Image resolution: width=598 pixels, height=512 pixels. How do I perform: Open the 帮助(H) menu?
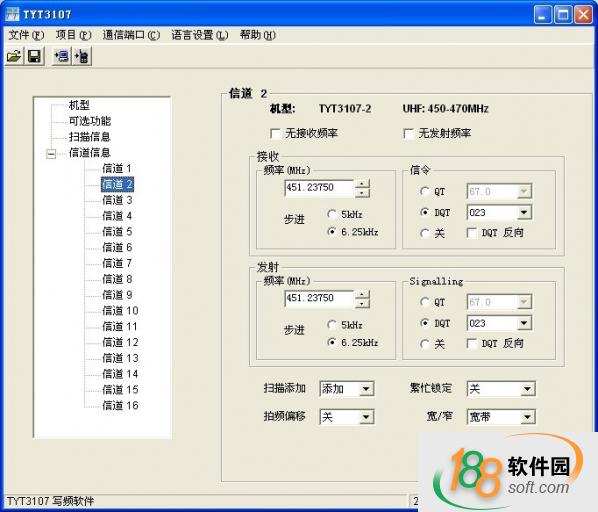tap(257, 35)
